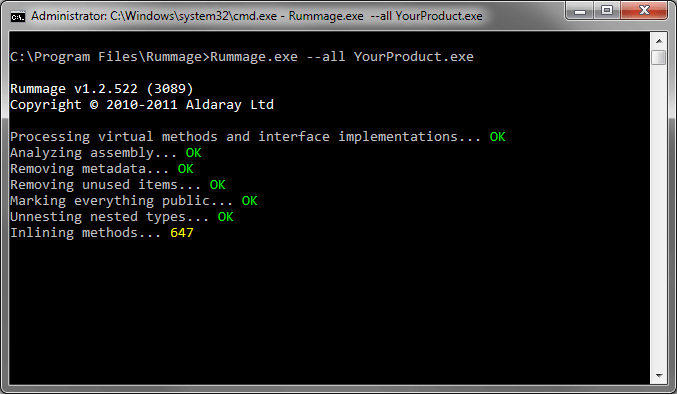Open the cmd.exe system menu icon
This screenshot has width=677, height=395.
[18, 16]
